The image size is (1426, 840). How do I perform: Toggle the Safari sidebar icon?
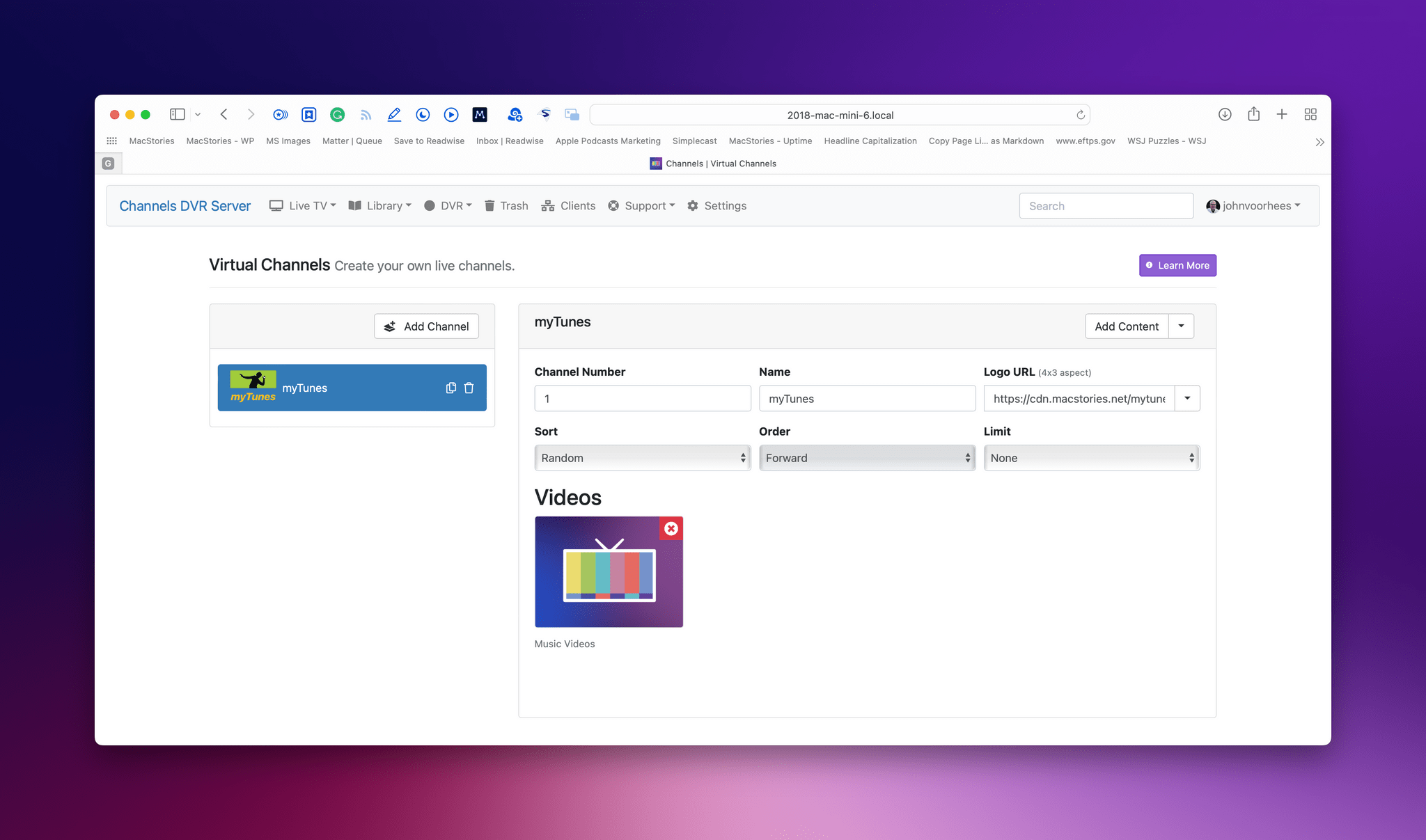[x=177, y=114]
